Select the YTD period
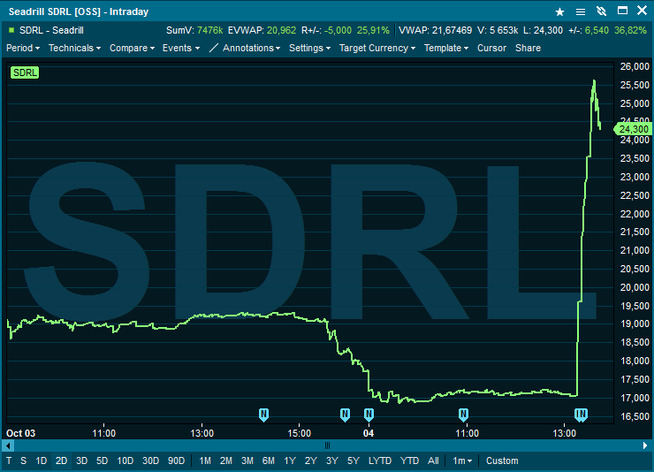Viewport: 654px width, 472px height. pos(410,461)
